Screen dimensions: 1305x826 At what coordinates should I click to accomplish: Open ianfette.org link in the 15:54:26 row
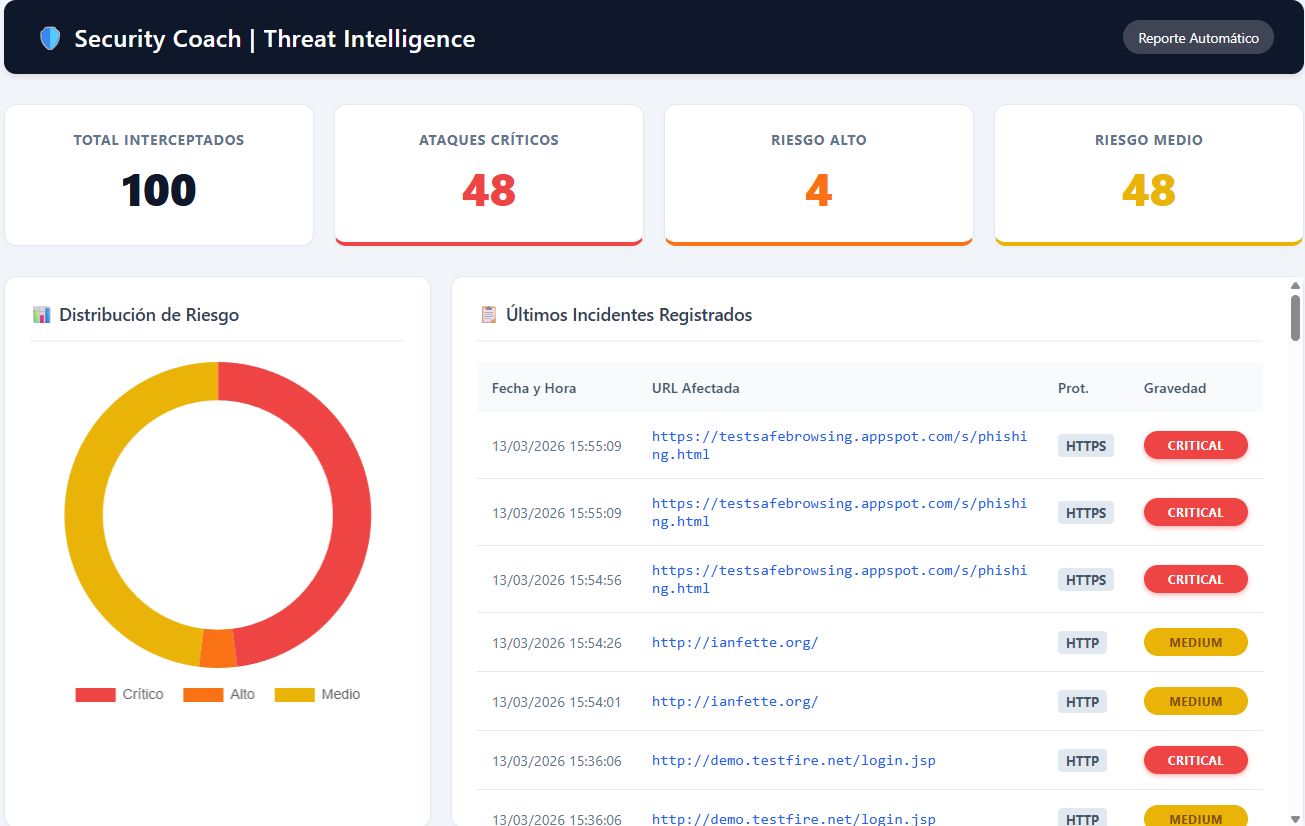coord(735,642)
